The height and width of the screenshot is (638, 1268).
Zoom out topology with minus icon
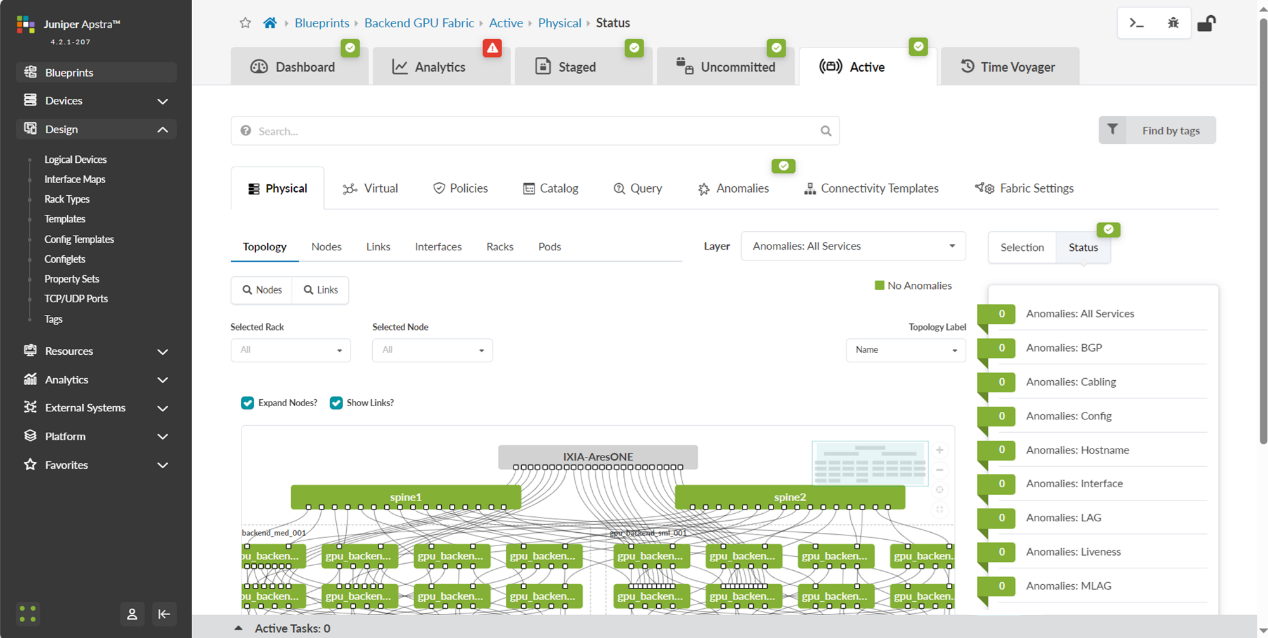[x=939, y=470]
